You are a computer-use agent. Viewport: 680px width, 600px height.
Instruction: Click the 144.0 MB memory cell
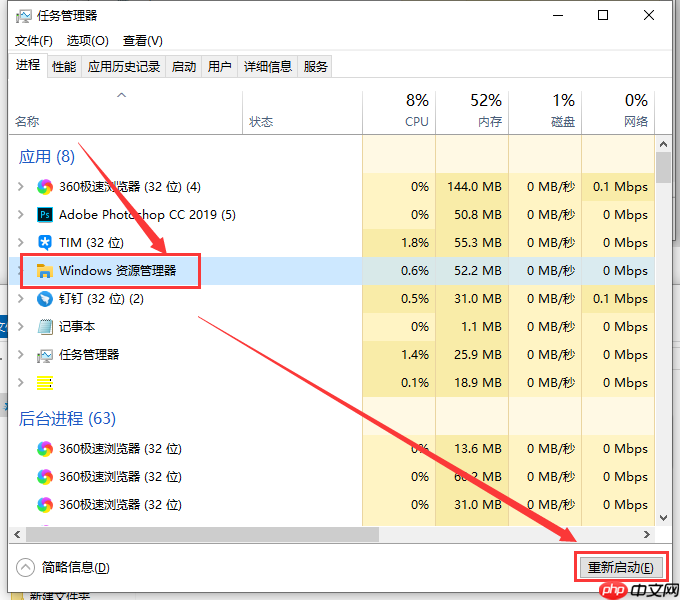474,187
